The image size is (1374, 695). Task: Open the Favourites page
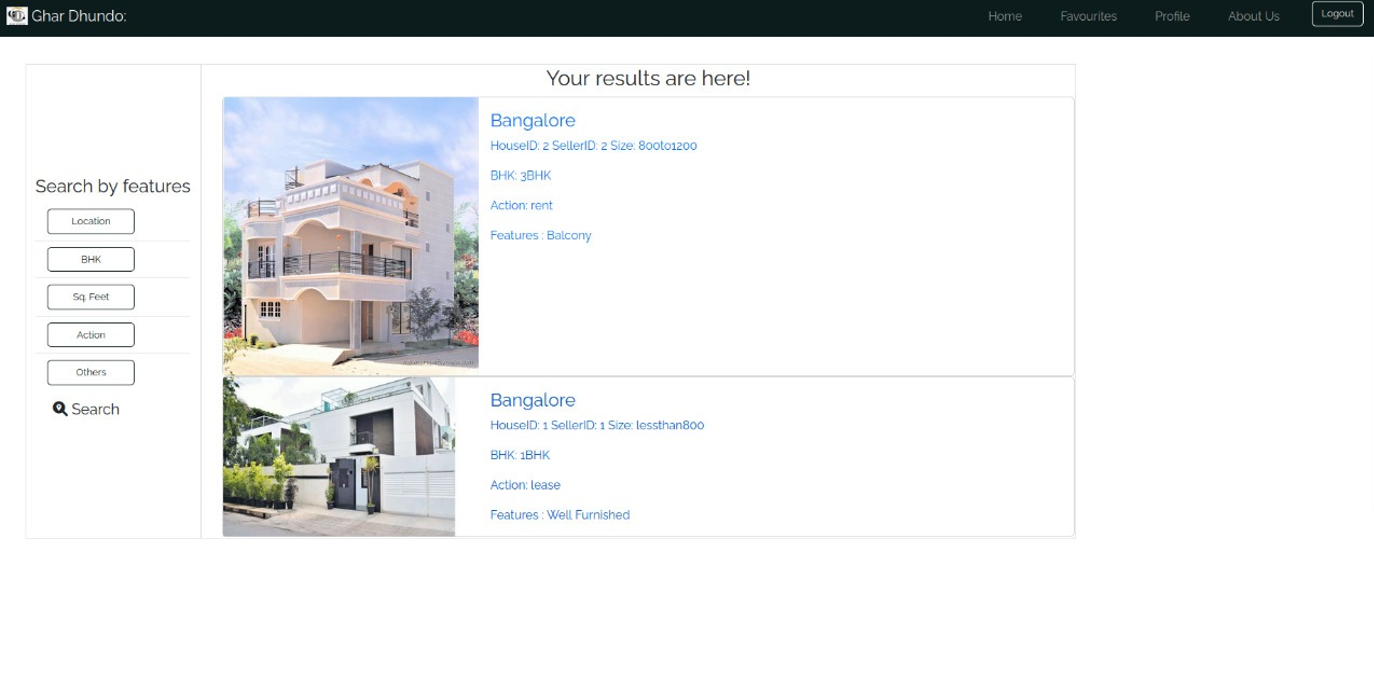(1088, 16)
